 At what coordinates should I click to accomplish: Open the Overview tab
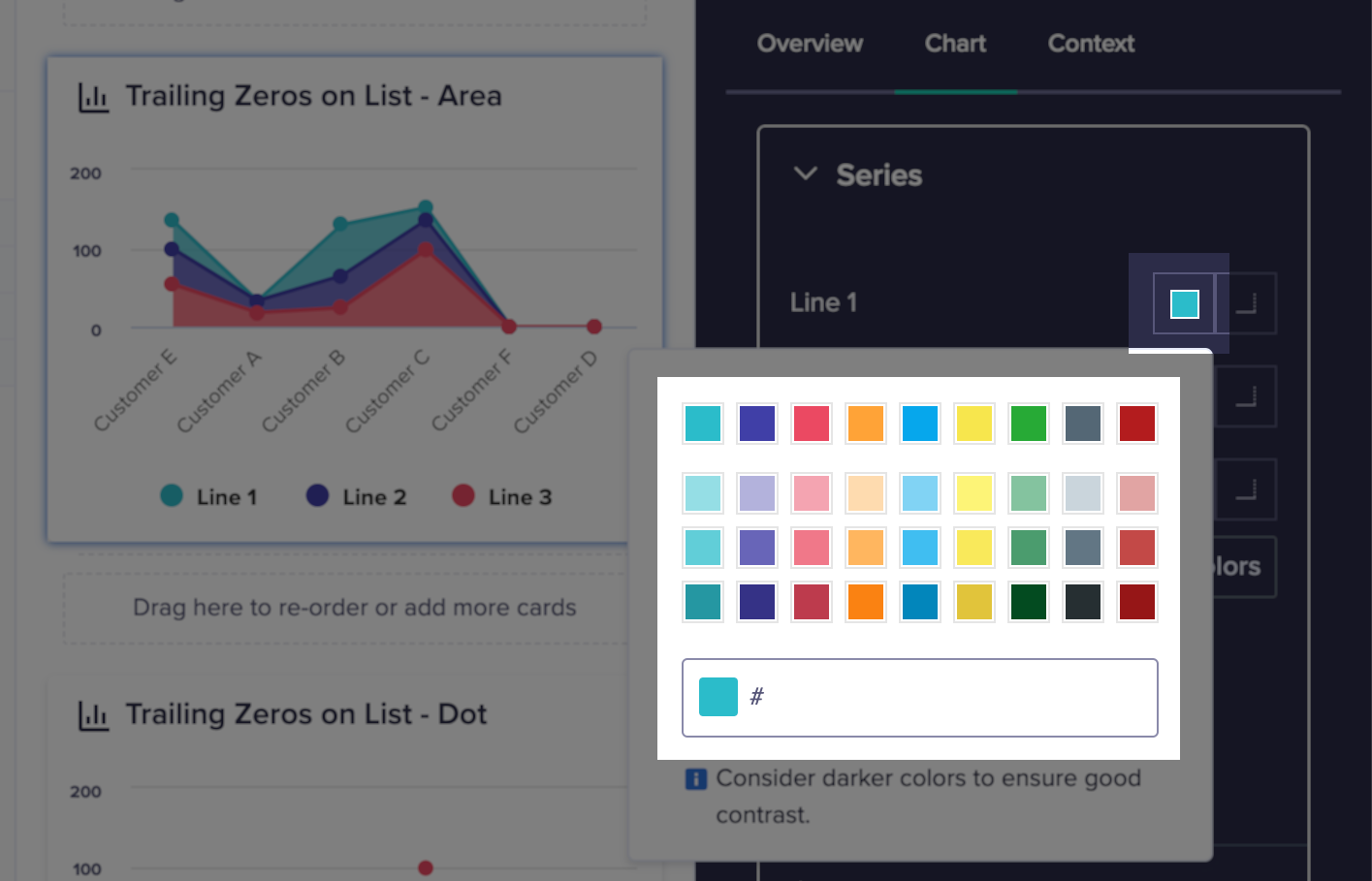point(810,43)
